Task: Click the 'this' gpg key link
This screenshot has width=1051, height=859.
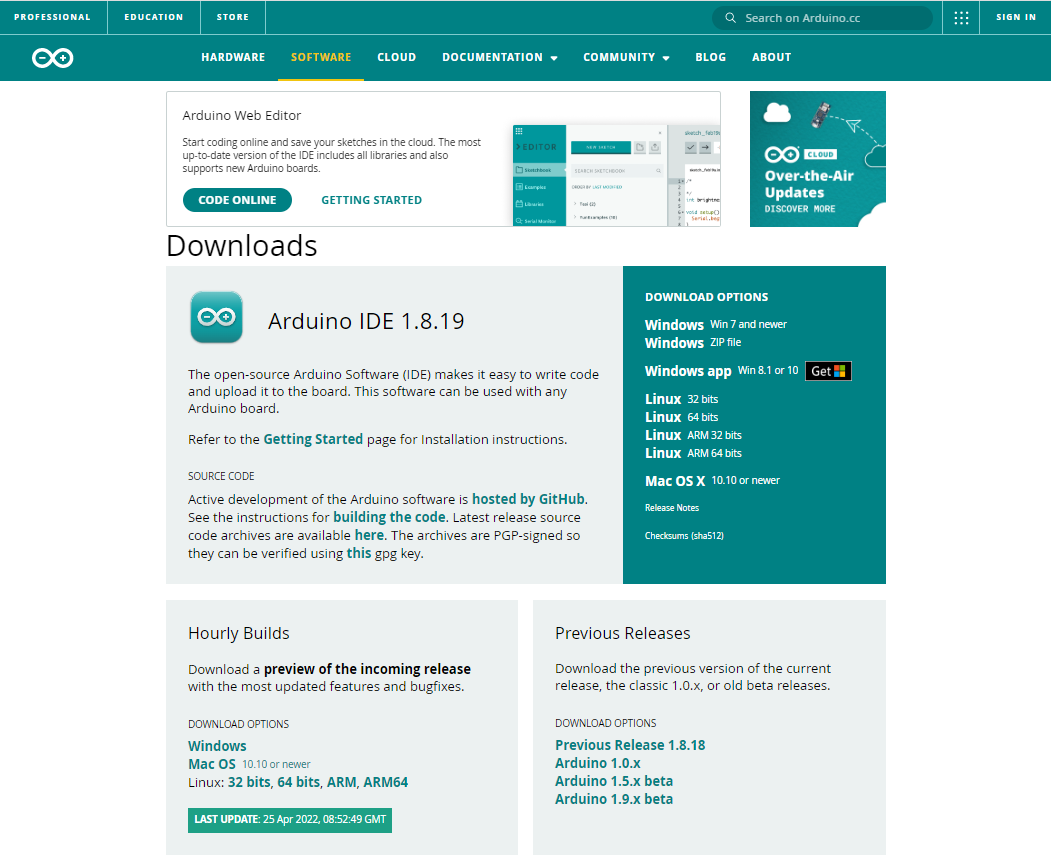Action: click(359, 553)
